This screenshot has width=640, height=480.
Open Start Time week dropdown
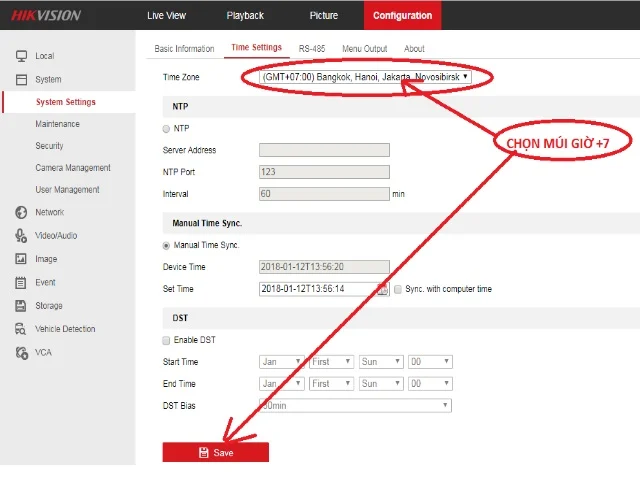point(331,362)
